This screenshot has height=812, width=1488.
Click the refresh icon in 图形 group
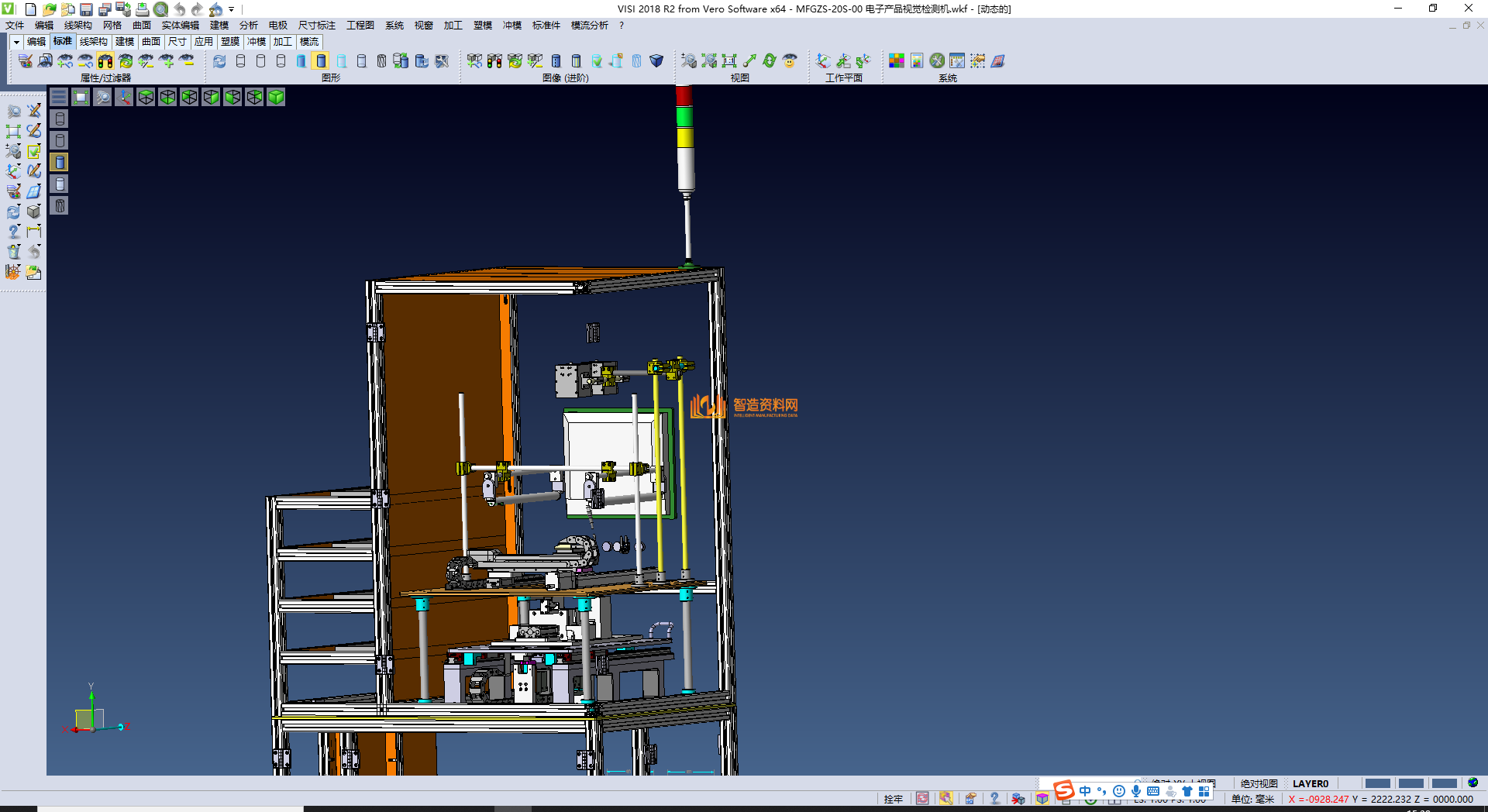220,61
